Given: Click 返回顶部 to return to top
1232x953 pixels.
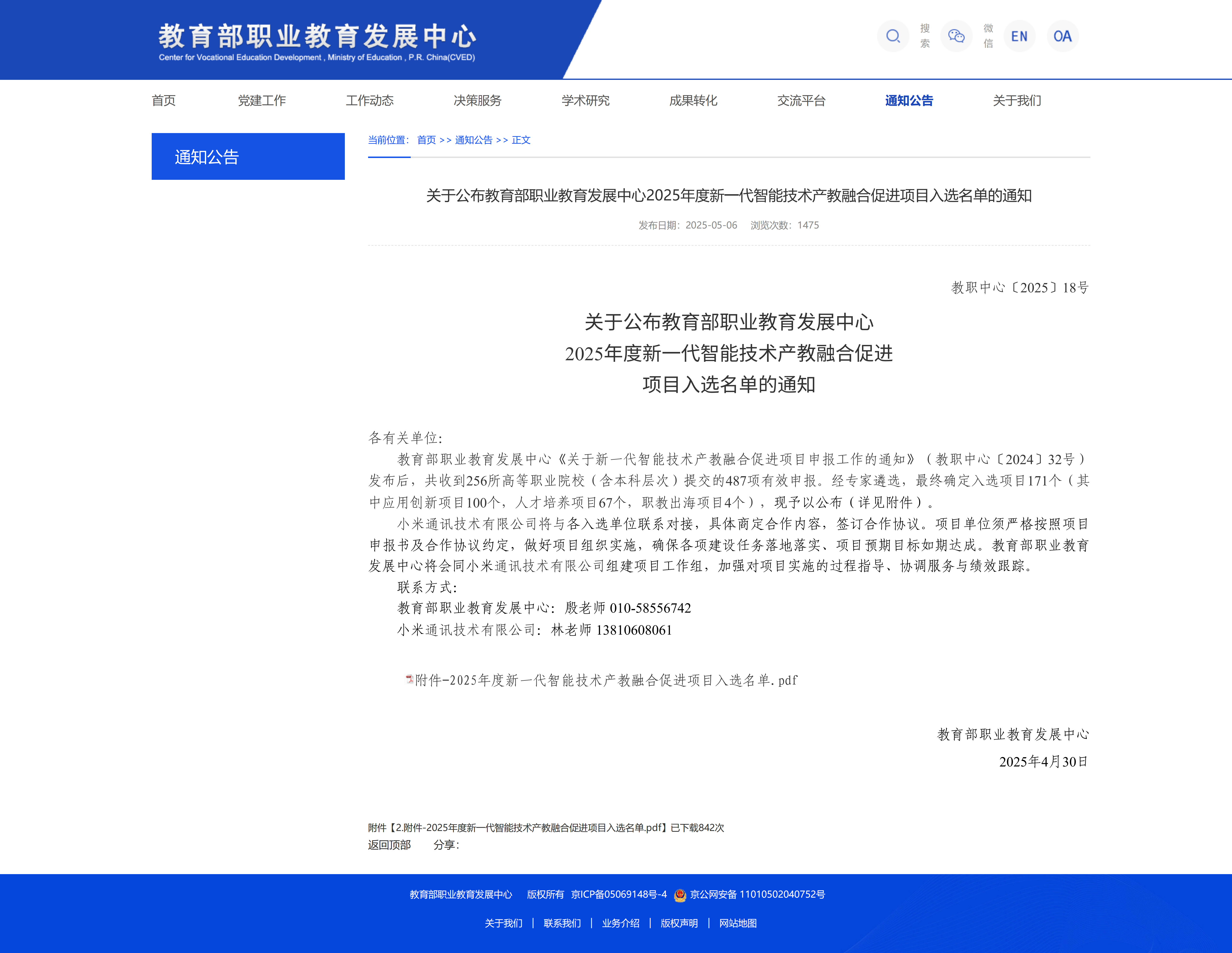Looking at the screenshot, I should (x=389, y=845).
